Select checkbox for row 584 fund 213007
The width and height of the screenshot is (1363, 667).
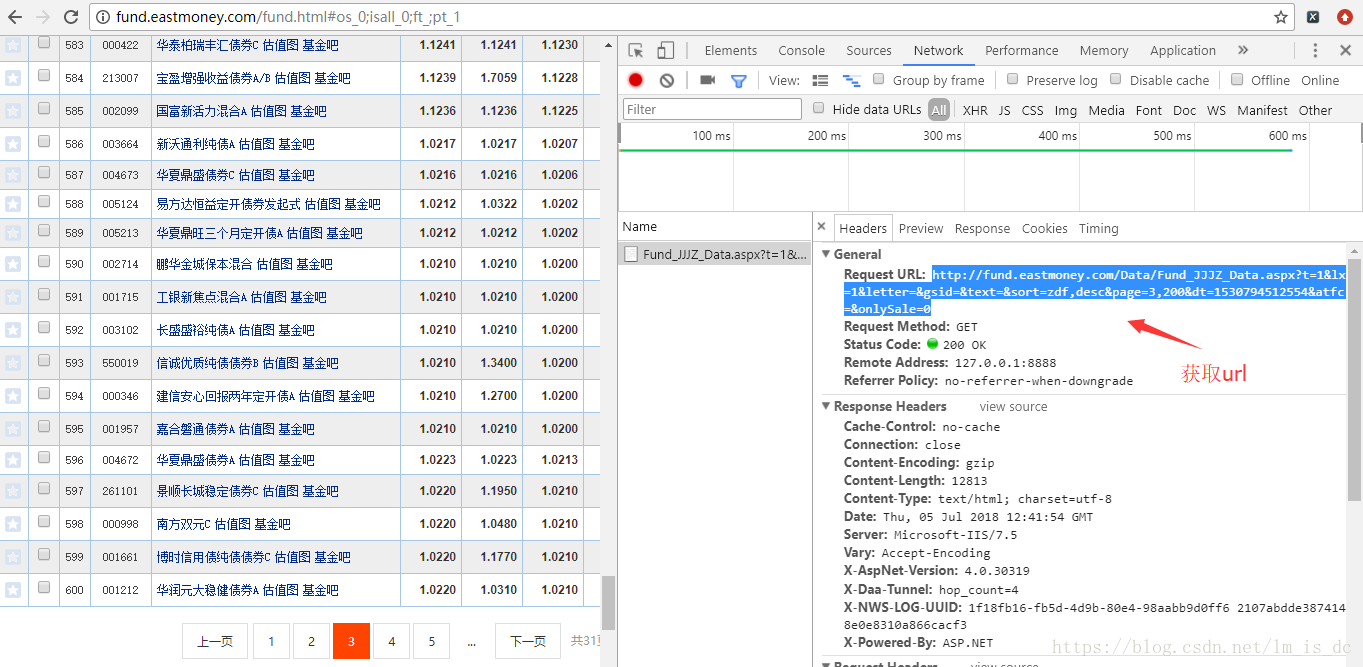(x=44, y=75)
